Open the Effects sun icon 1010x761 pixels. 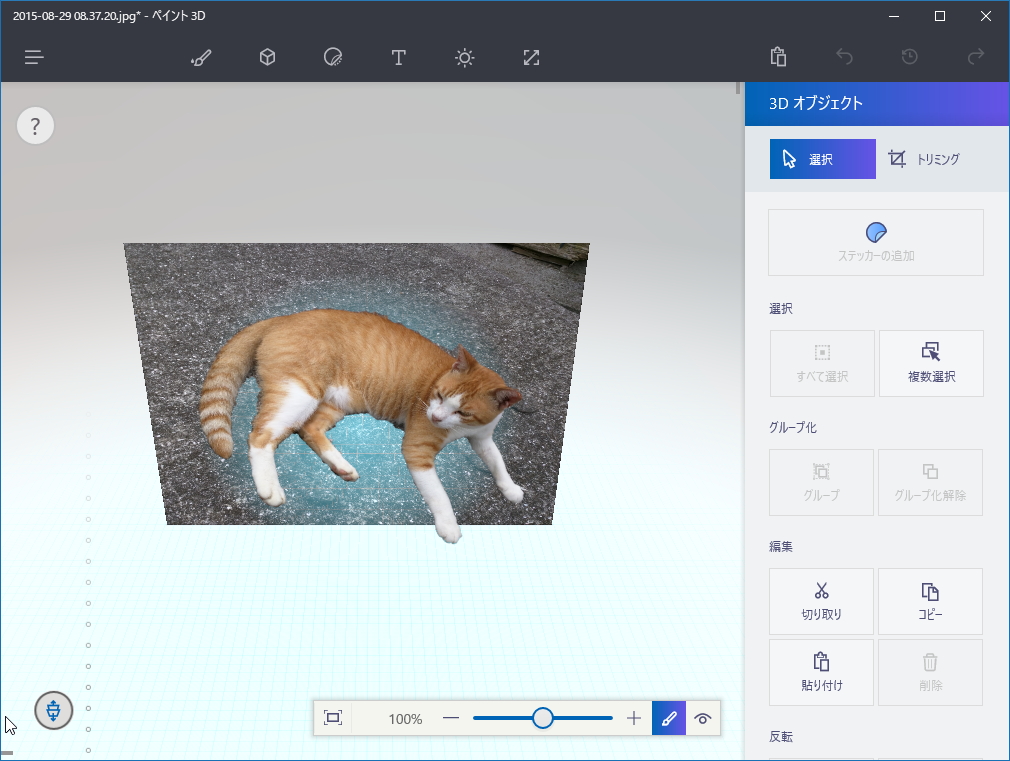tap(464, 57)
